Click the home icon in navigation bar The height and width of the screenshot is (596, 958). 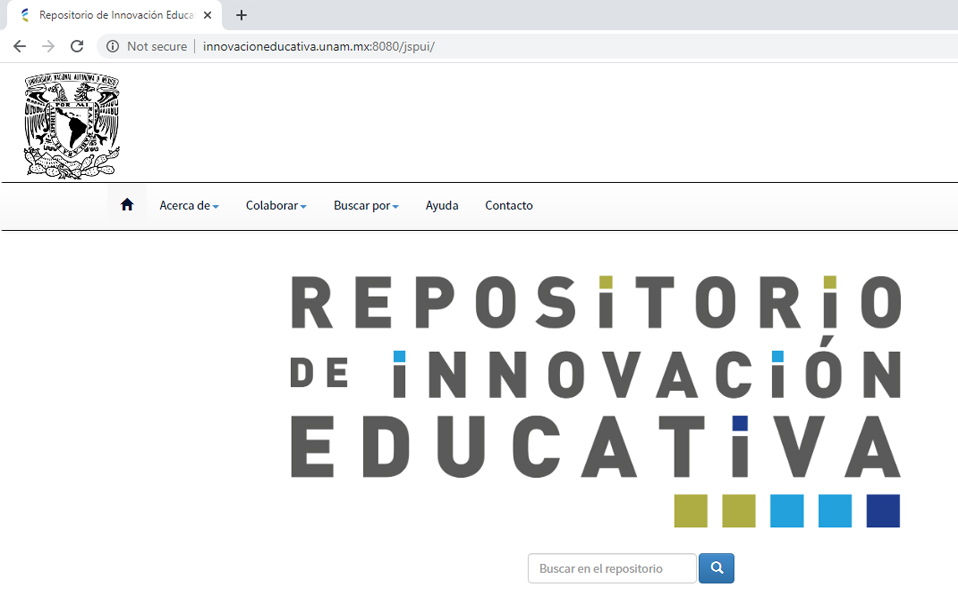click(127, 205)
